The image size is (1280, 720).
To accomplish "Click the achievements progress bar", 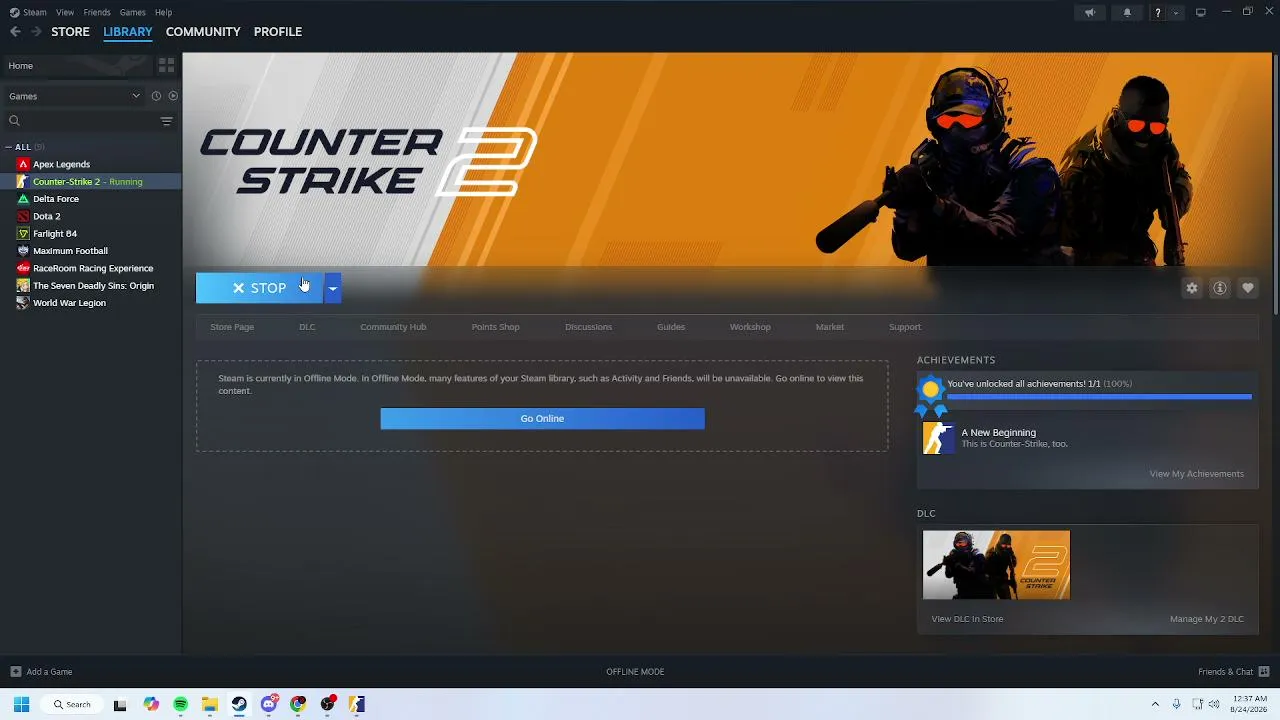I will 1099,397.
